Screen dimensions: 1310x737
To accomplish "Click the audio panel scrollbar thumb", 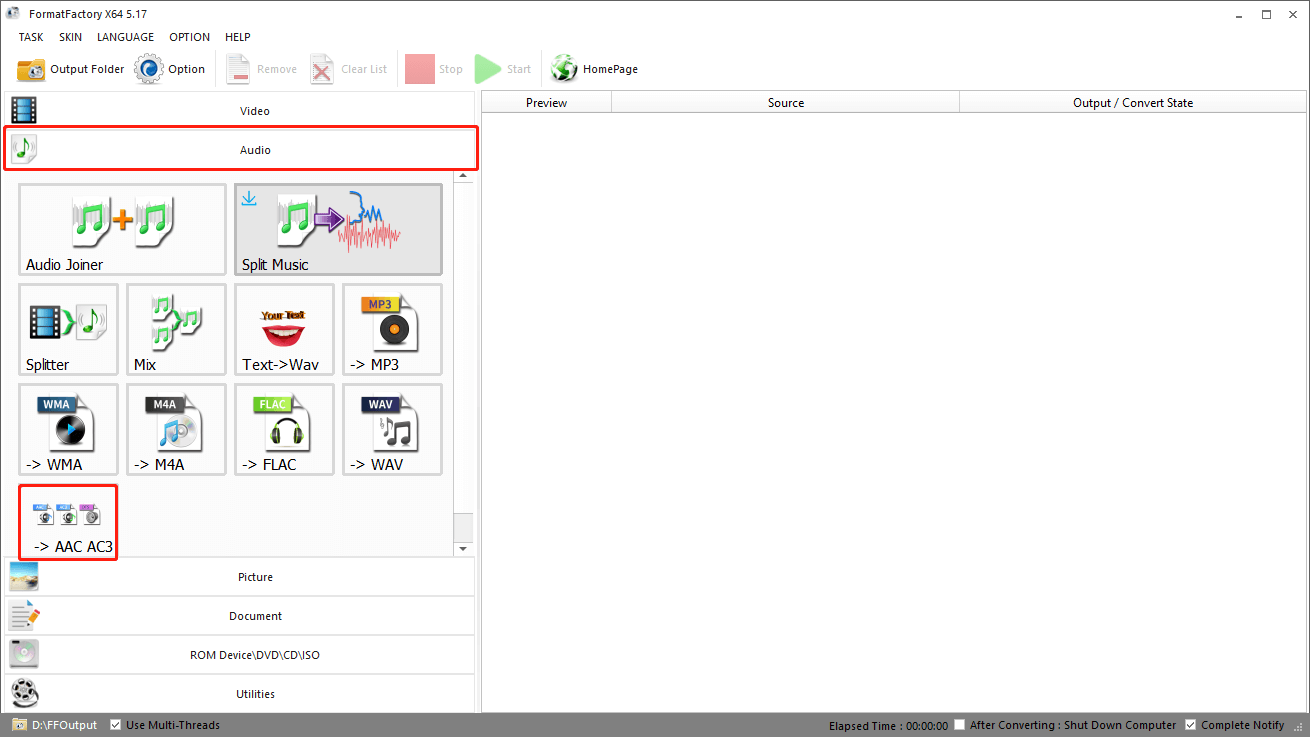I will [463, 527].
